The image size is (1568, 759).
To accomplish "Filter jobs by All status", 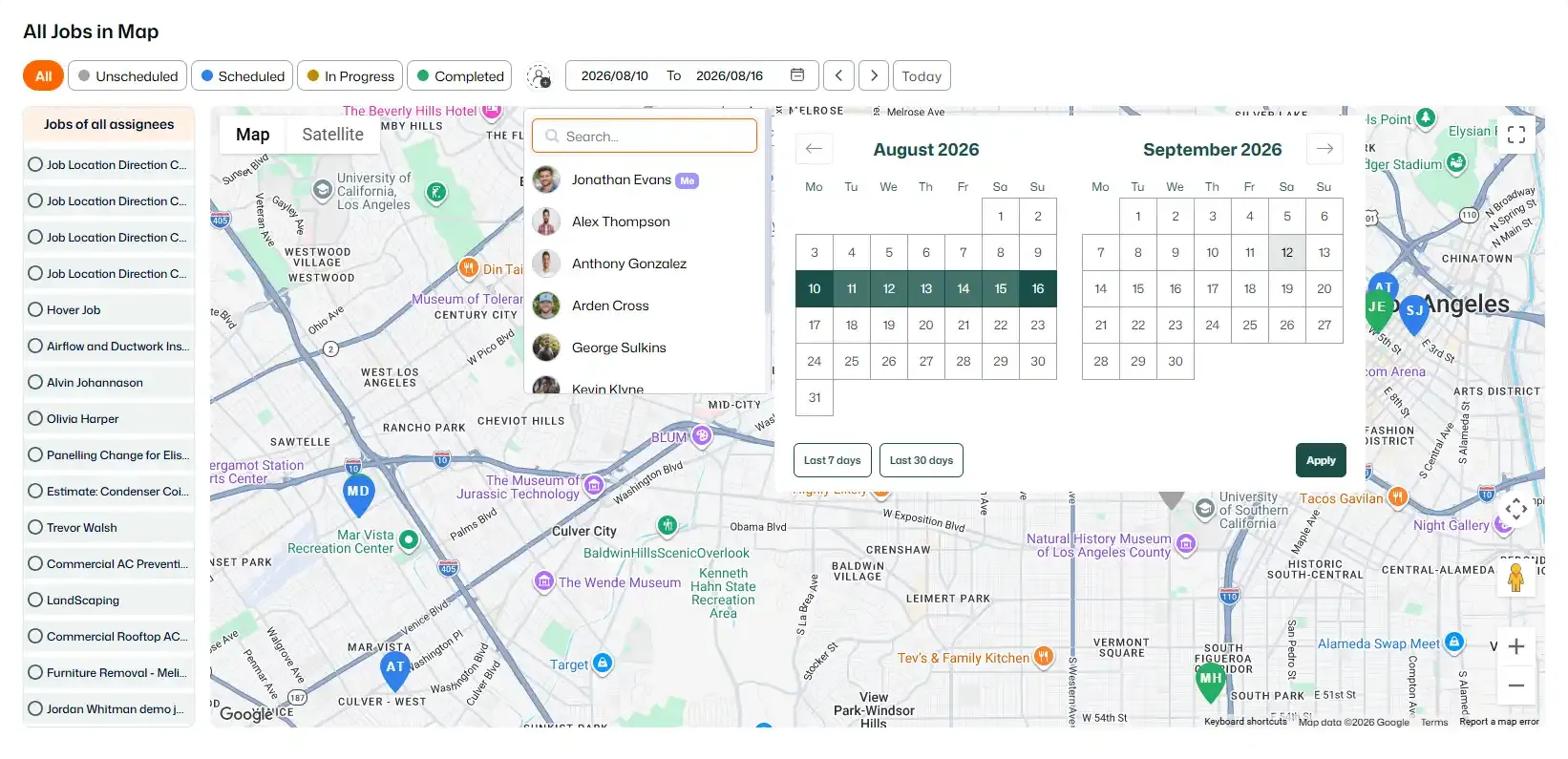I will click(x=43, y=75).
